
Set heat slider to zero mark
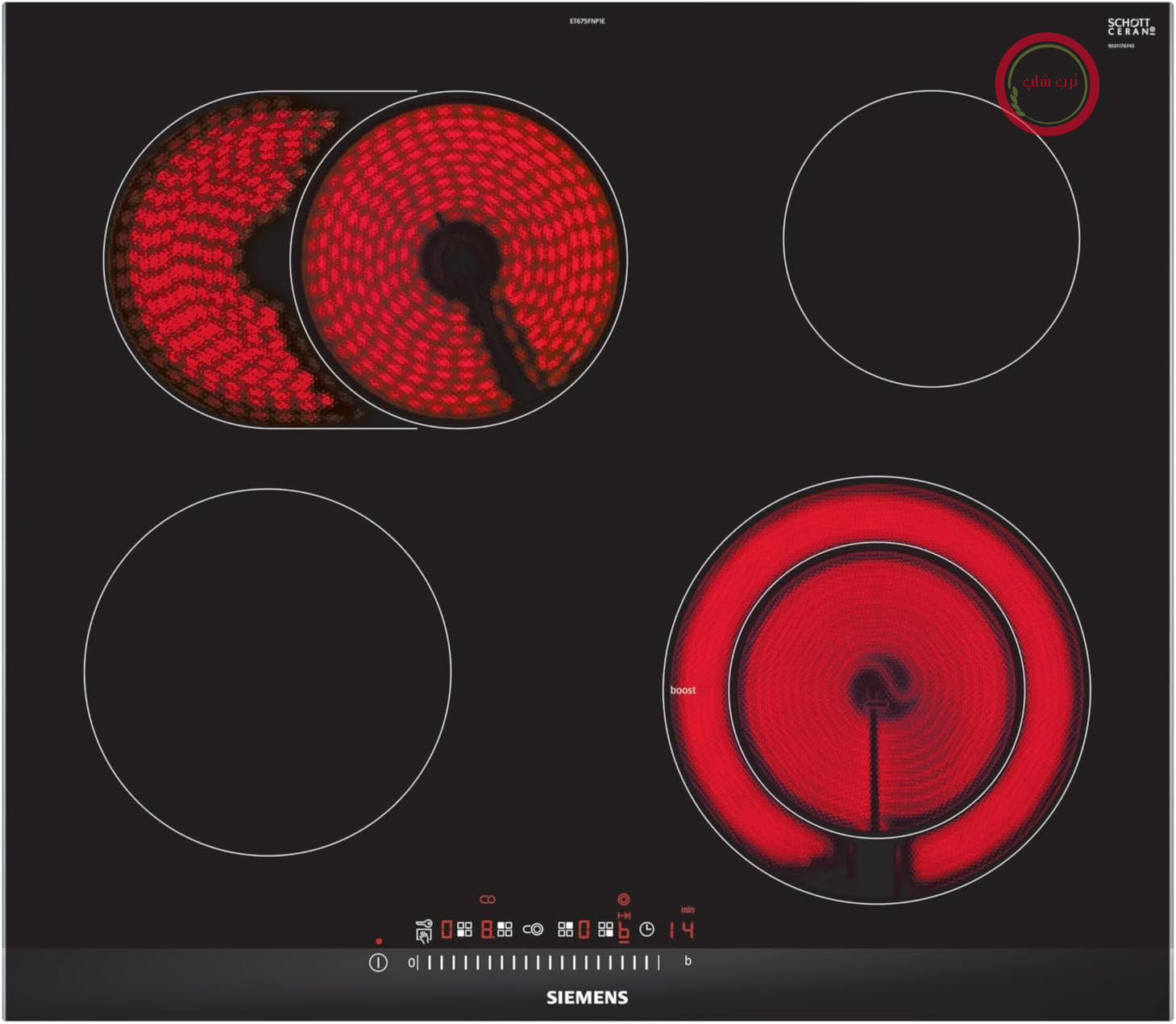coord(412,962)
